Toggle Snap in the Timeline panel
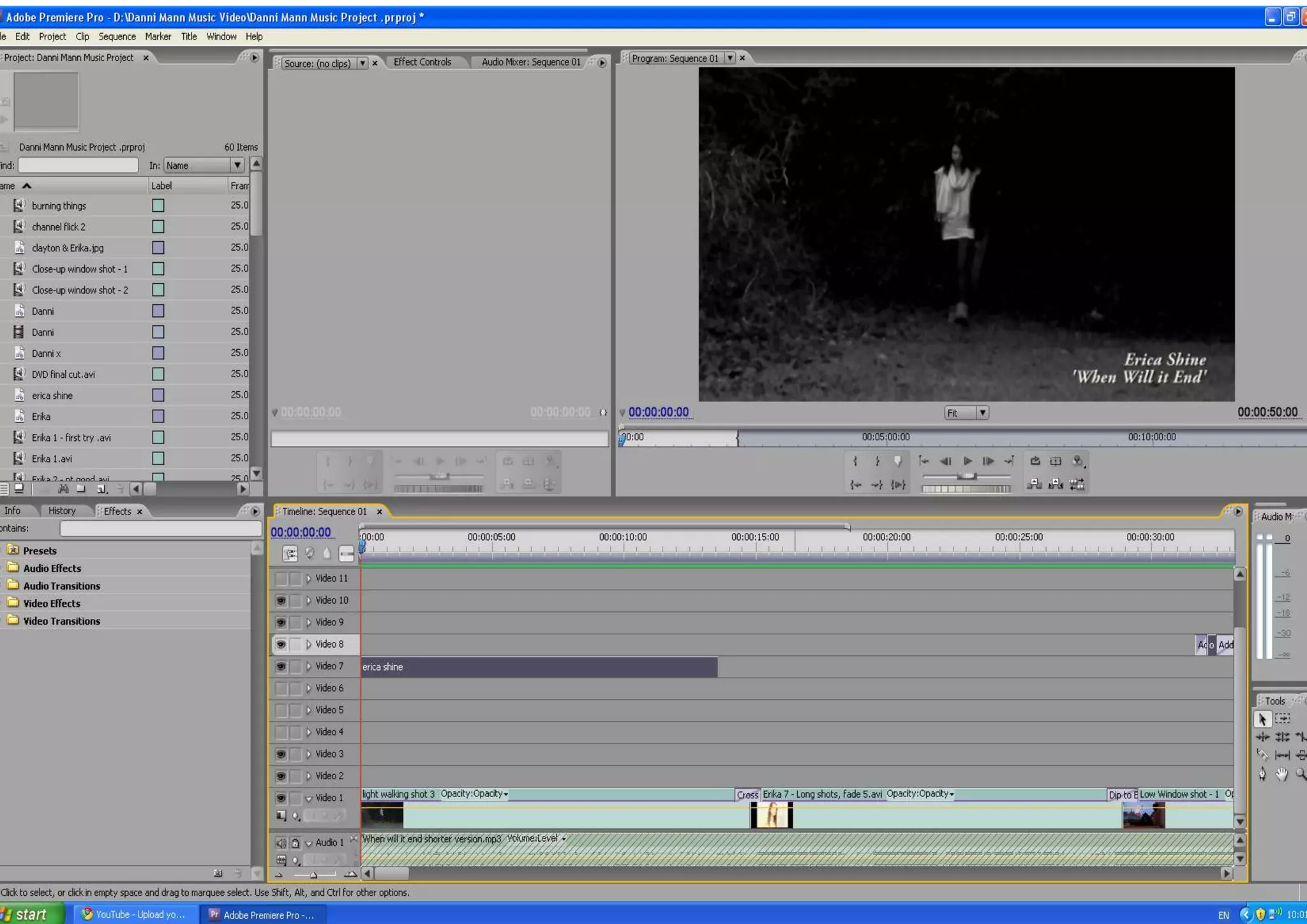The height and width of the screenshot is (924, 1307). 290,554
